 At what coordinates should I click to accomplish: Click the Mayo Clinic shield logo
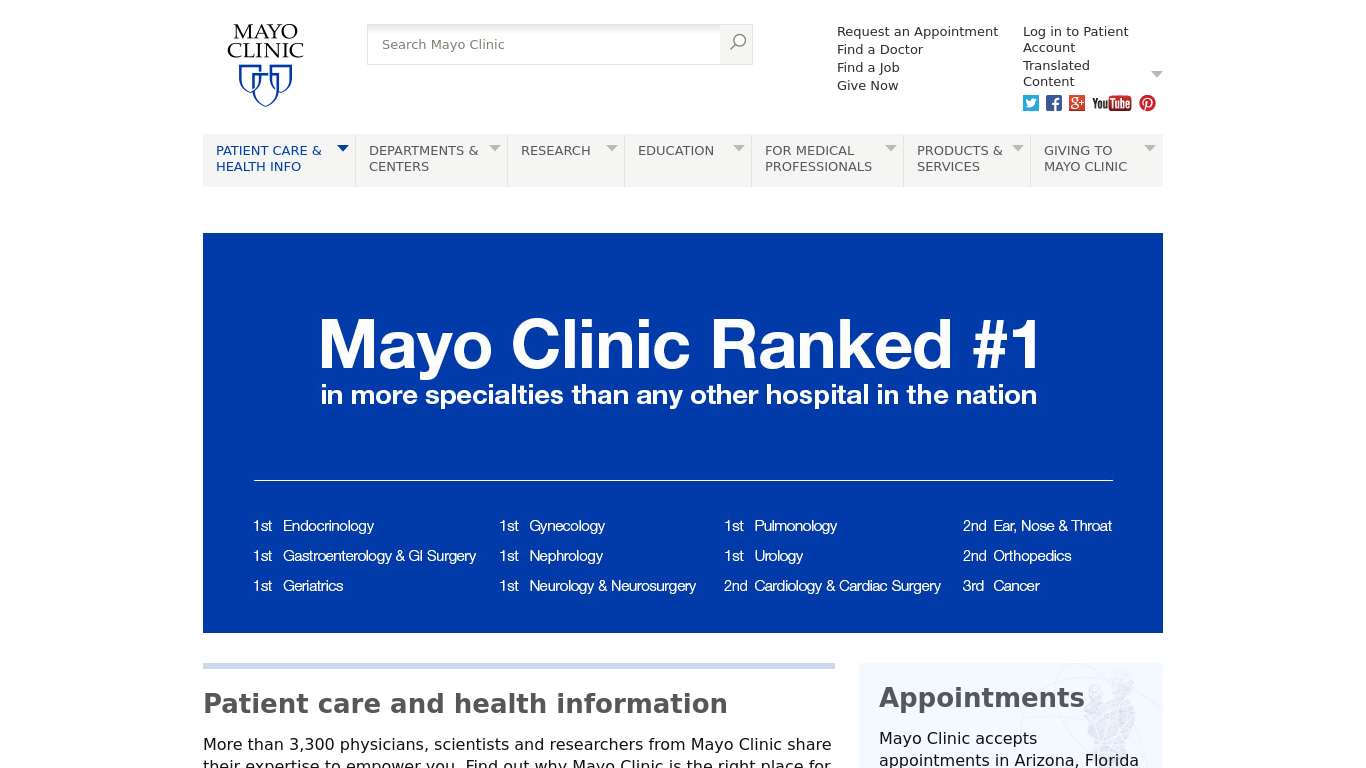coord(265,66)
